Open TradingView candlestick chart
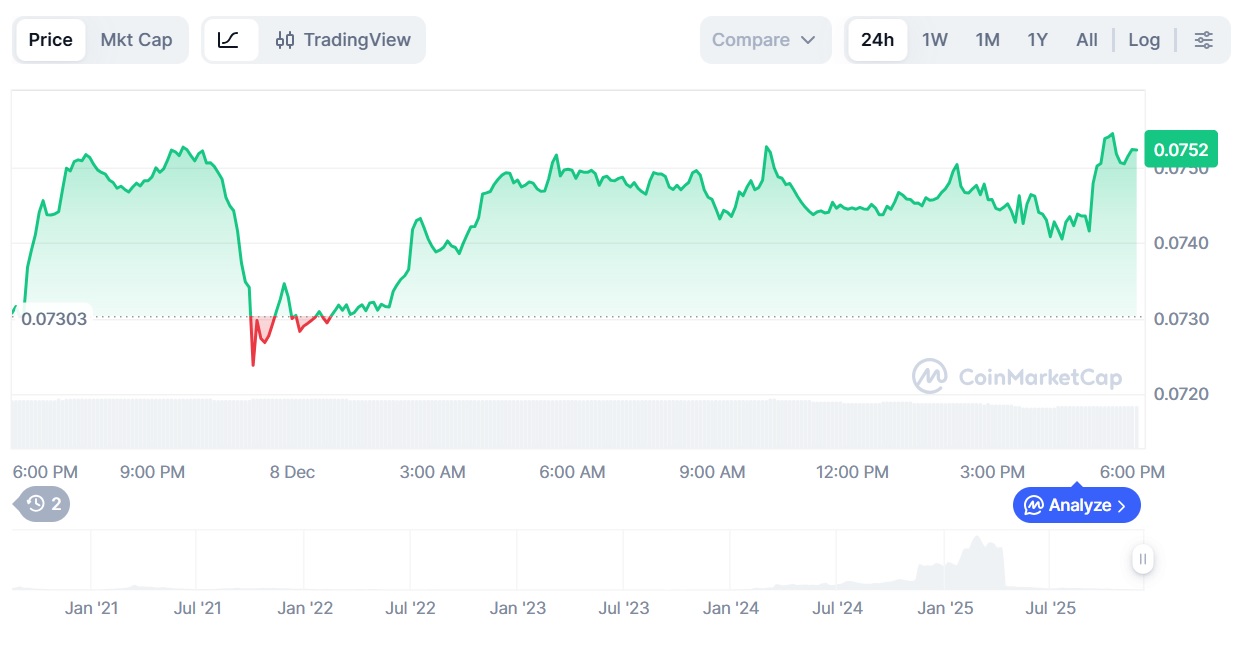1241x647 pixels. point(343,40)
